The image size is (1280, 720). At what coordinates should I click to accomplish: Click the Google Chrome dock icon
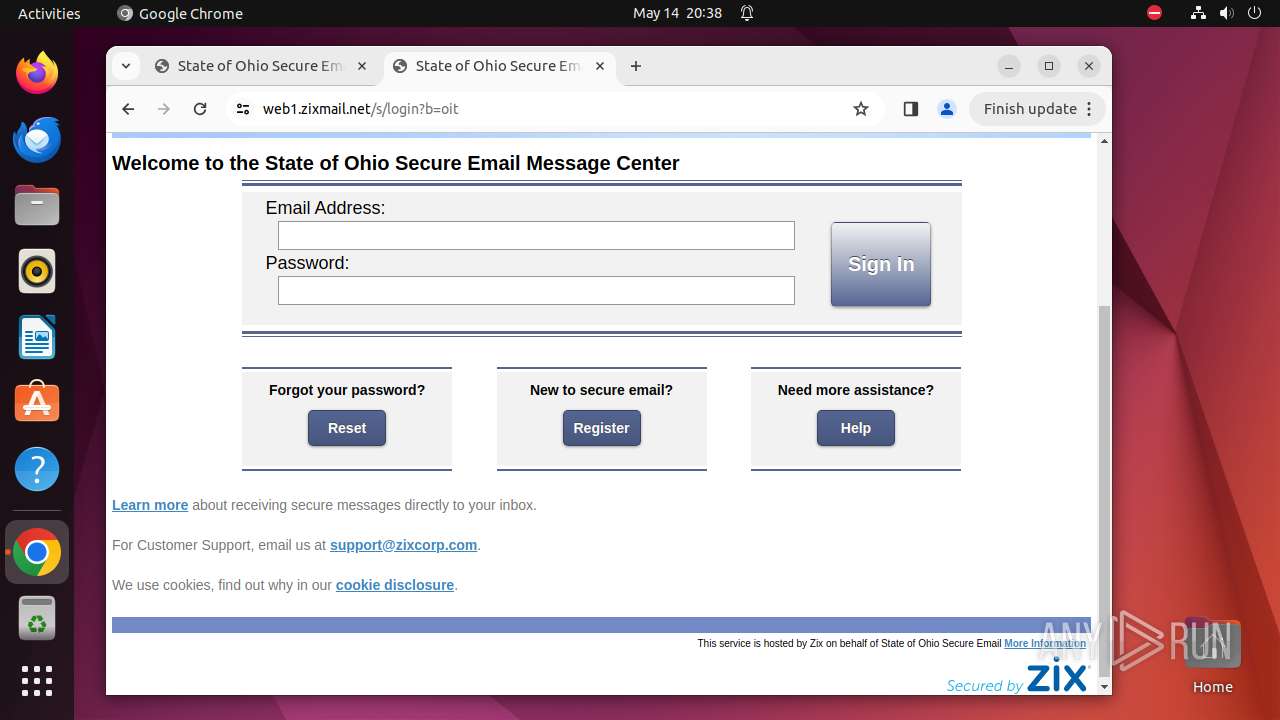click(x=37, y=552)
